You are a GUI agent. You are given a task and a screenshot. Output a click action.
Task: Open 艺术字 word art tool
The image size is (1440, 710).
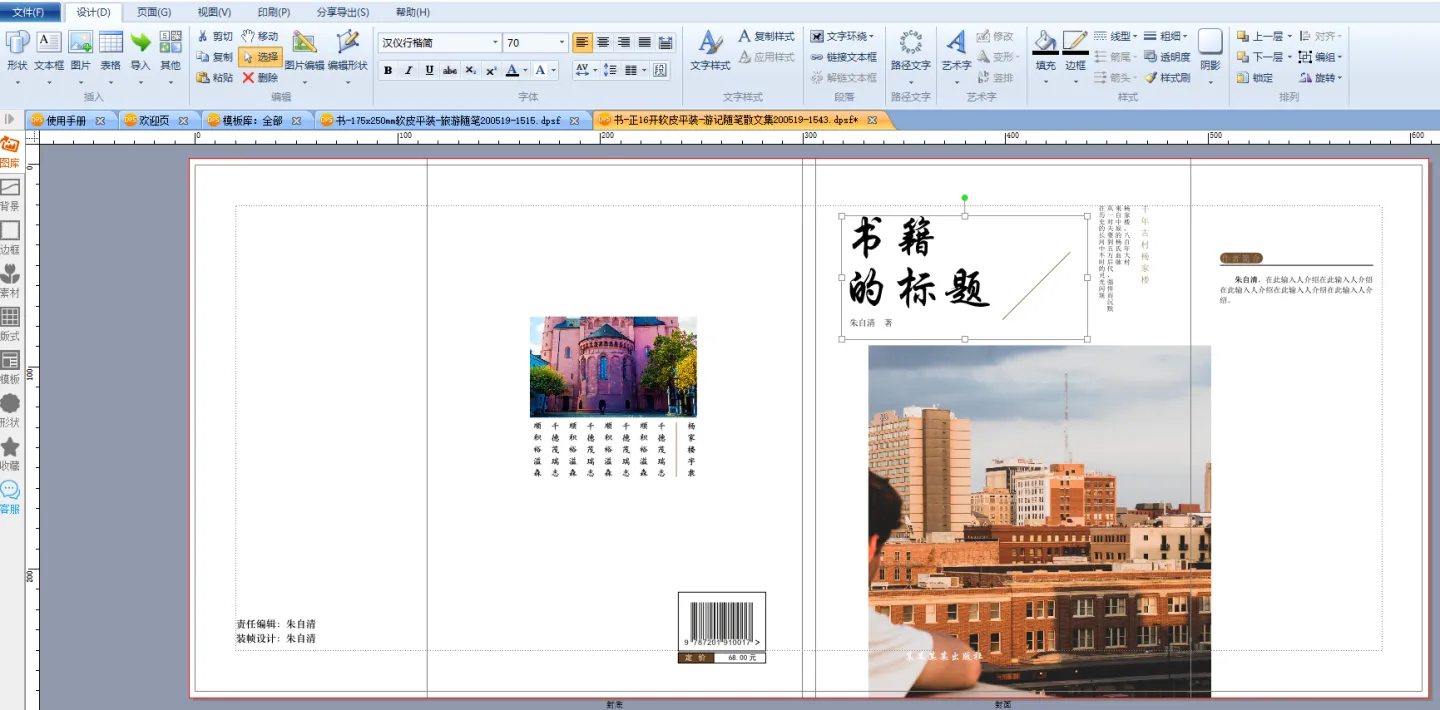[956, 51]
